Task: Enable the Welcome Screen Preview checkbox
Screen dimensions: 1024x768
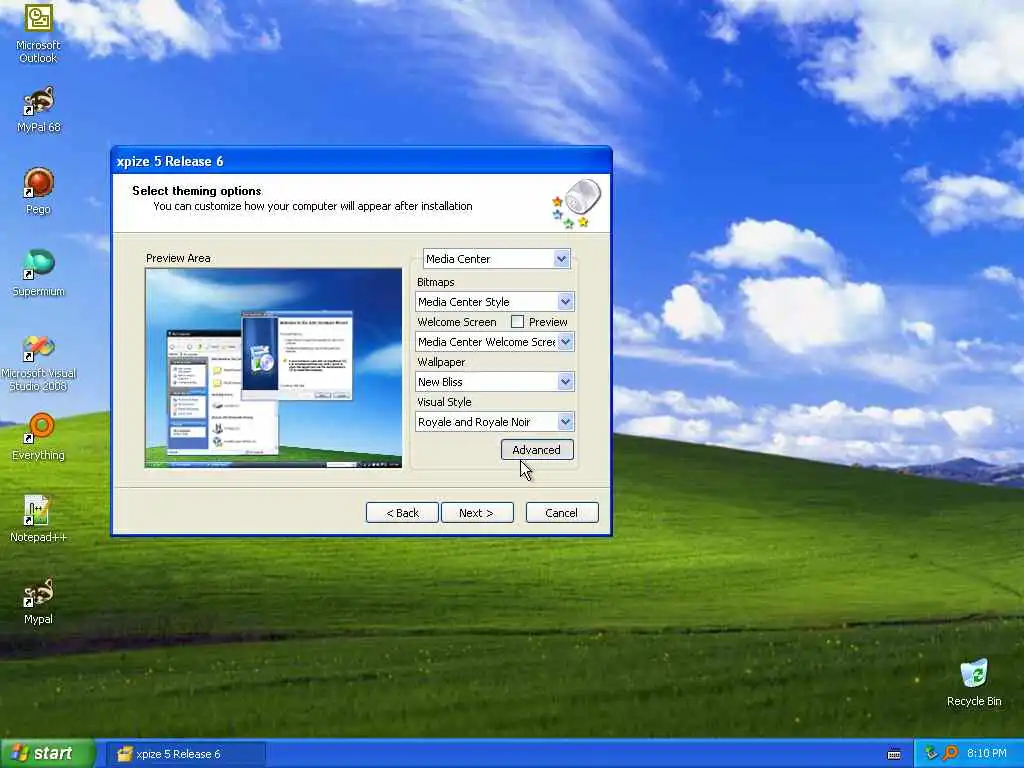Action: 517,321
